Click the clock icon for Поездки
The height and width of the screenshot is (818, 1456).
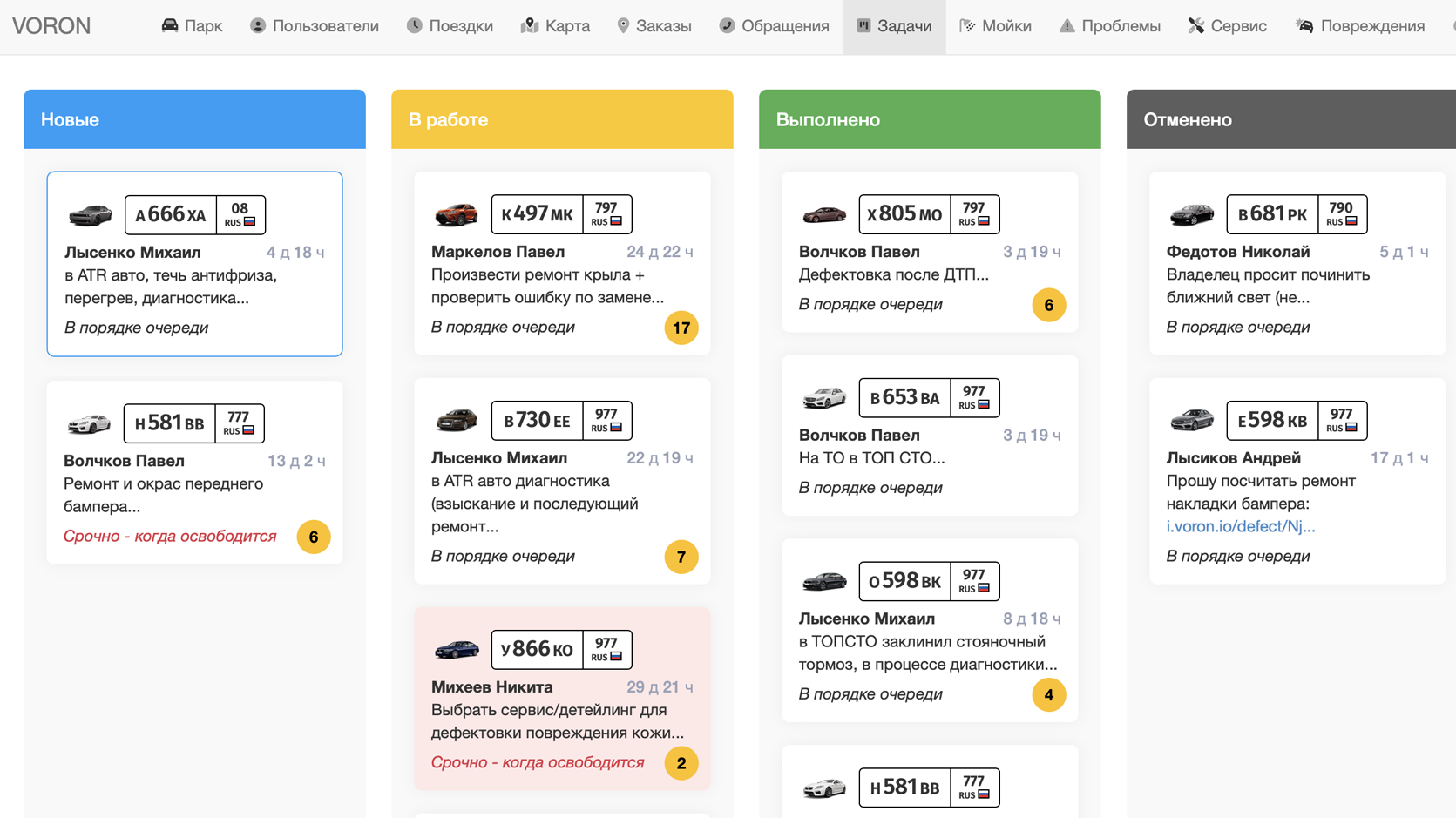tap(415, 25)
